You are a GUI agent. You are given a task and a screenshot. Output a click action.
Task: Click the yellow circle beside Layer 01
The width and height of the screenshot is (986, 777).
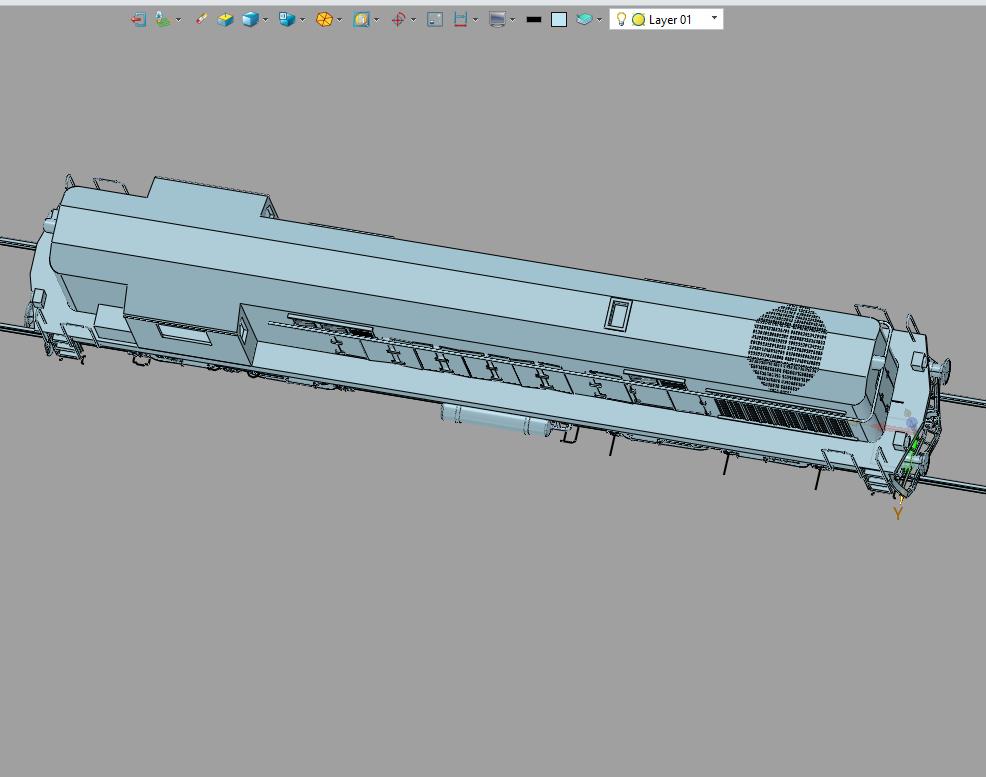[x=638, y=20]
